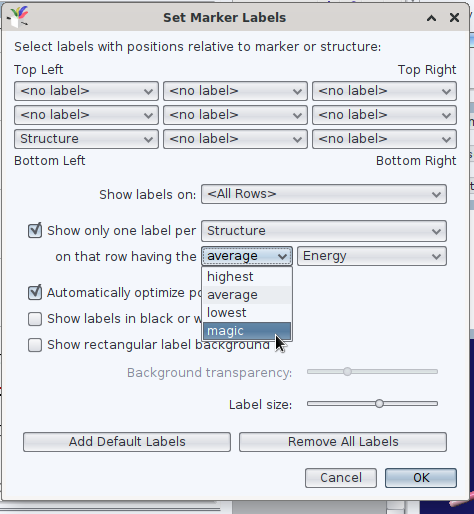The width and height of the screenshot is (474, 514).
Task: Click the Remove All Labels button
Action: pyautogui.click(x=343, y=442)
